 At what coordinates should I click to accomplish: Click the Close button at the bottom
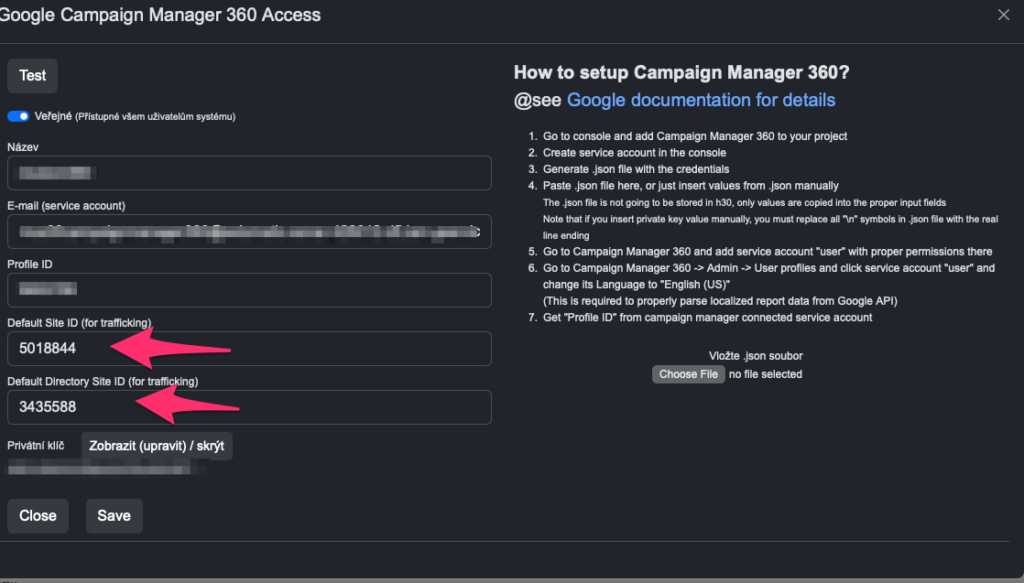38,516
